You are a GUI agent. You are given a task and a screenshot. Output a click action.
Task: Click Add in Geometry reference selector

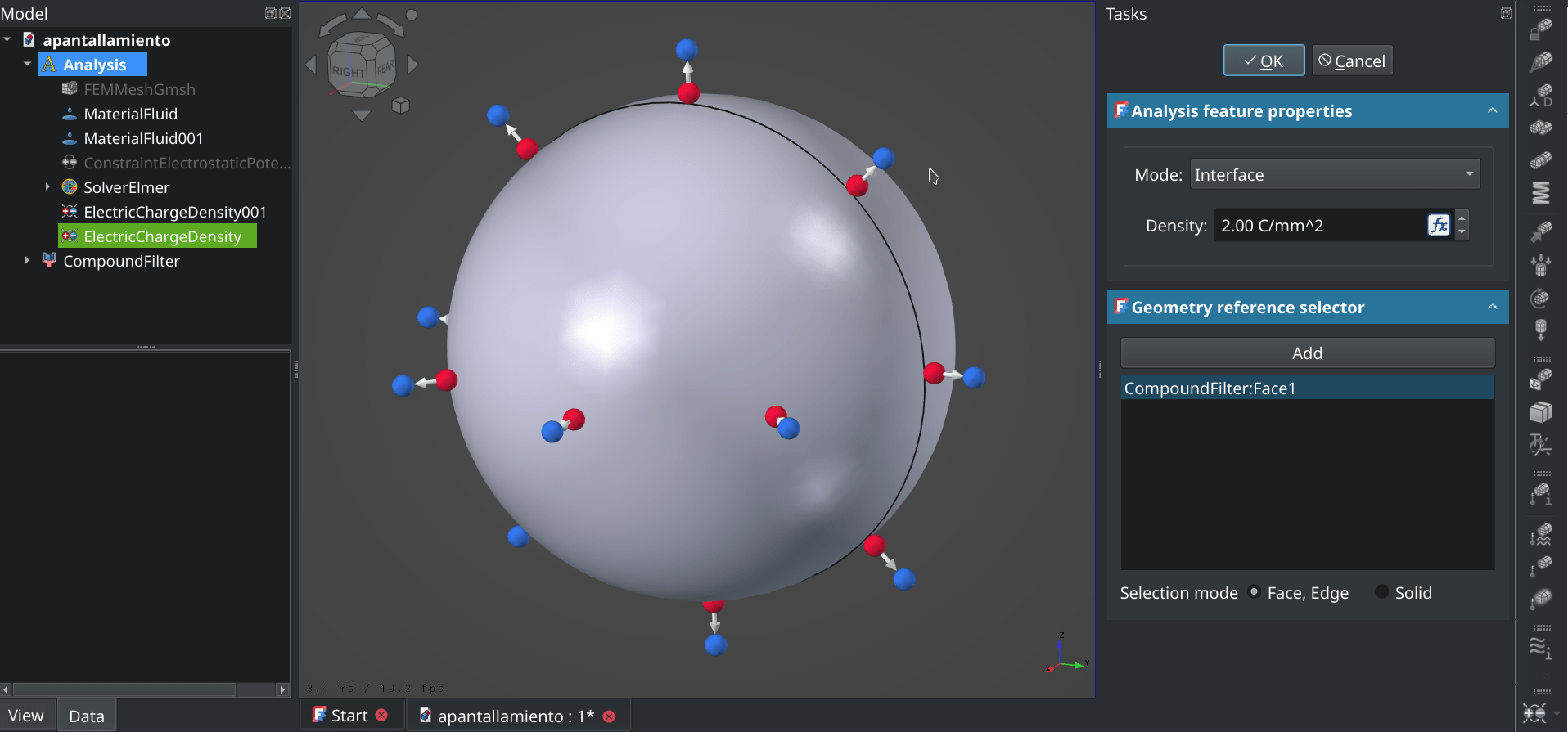click(x=1307, y=353)
